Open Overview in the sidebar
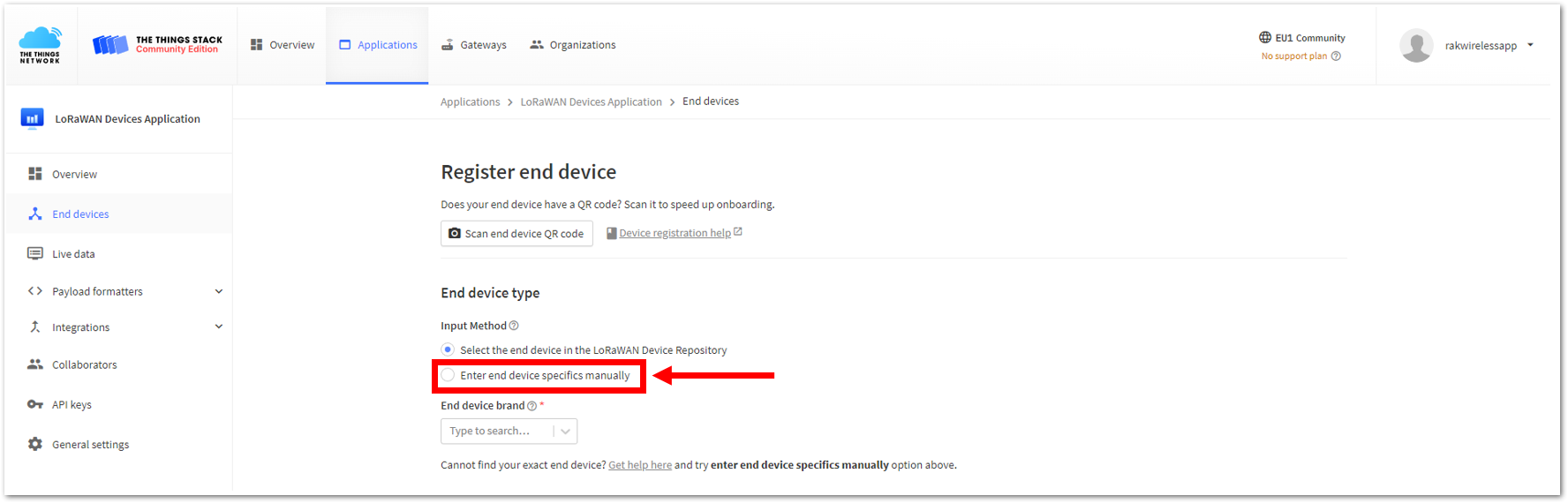The image size is (1568, 503). click(119, 174)
